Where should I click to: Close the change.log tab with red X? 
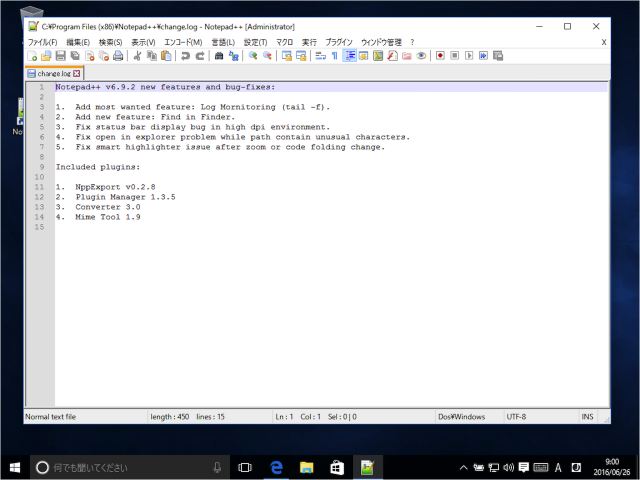(x=77, y=73)
